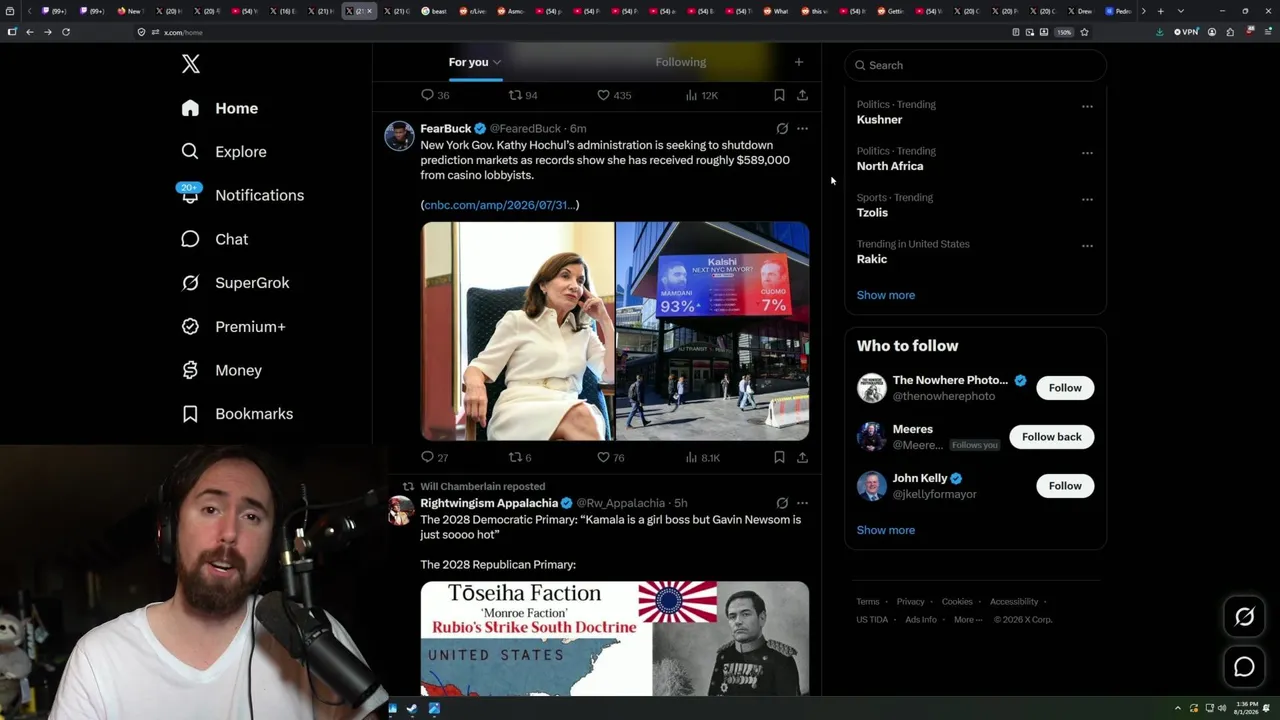The height and width of the screenshot is (720, 1280).
Task: Open the page zoom 150% indicator
Action: 1065,32
